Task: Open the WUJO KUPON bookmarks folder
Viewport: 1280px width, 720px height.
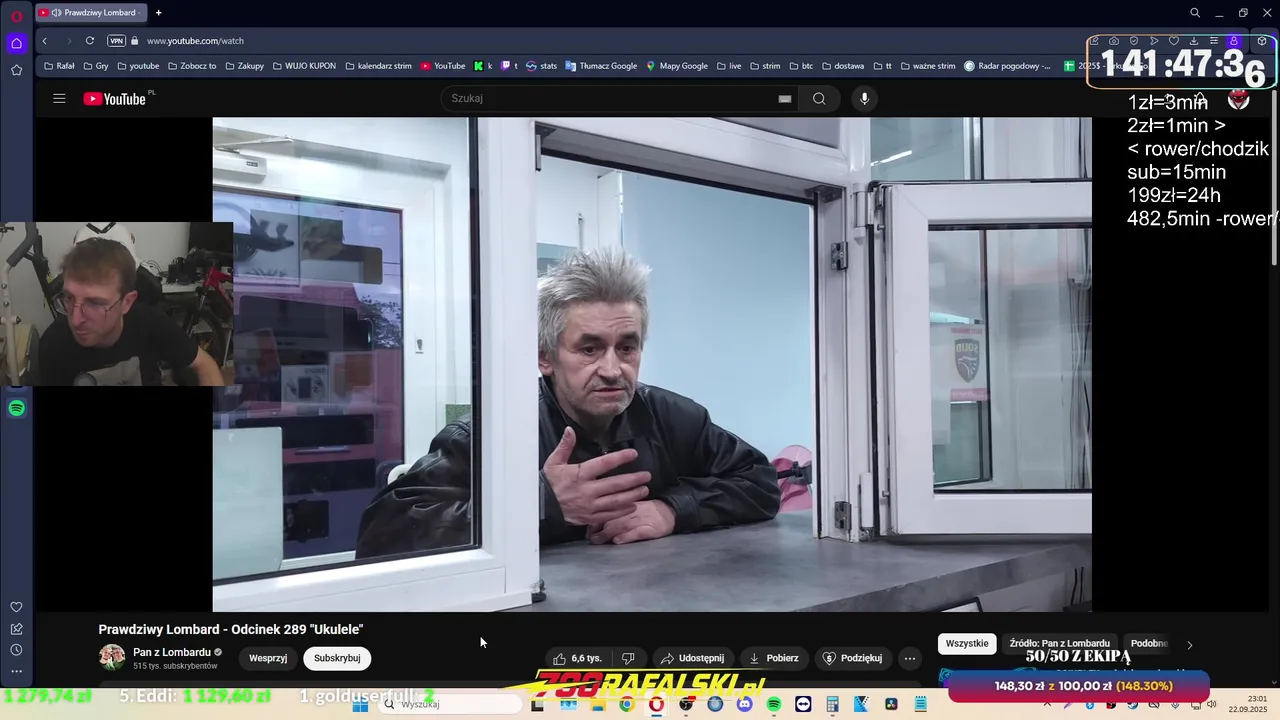Action: pos(304,66)
